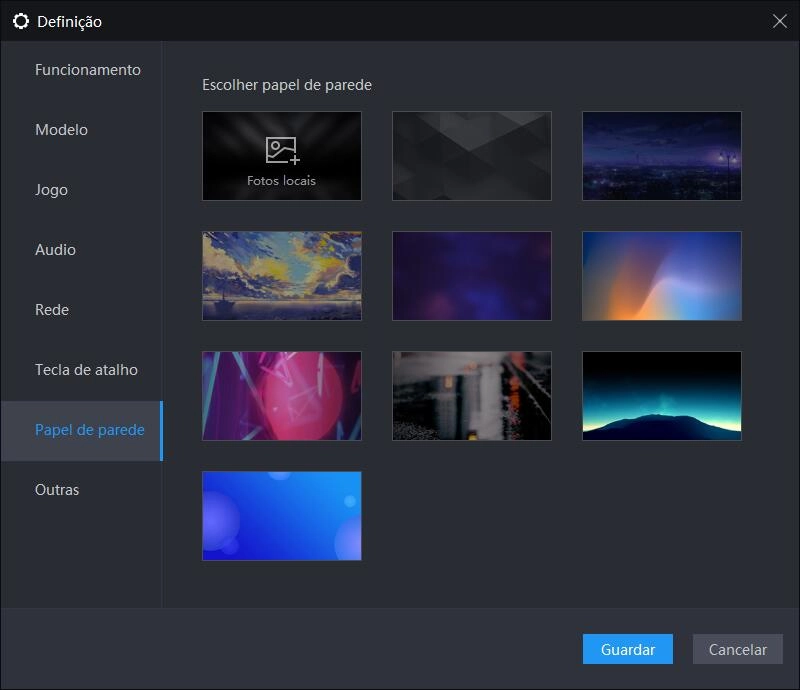The height and width of the screenshot is (690, 800).
Task: Choose the mountain horizon glow wallpaper
Action: [661, 395]
